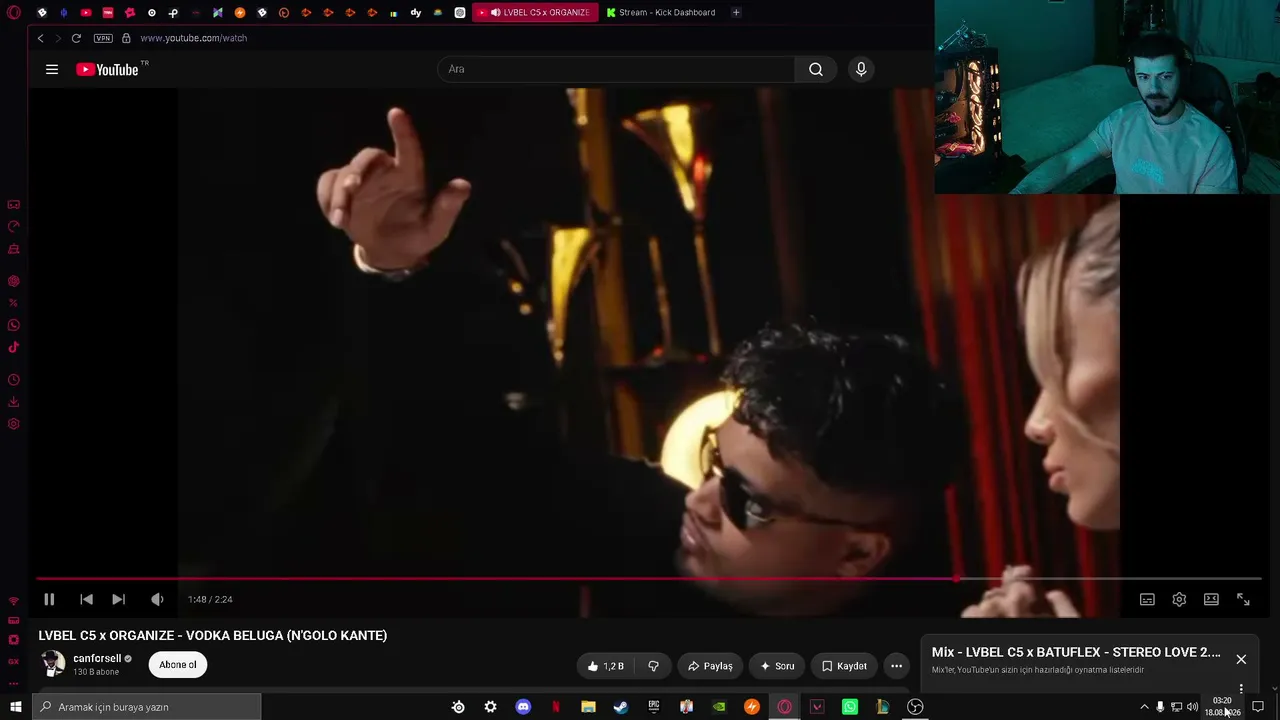Dislike the video with thumbs down
The width and height of the screenshot is (1280, 720).
[x=653, y=666]
